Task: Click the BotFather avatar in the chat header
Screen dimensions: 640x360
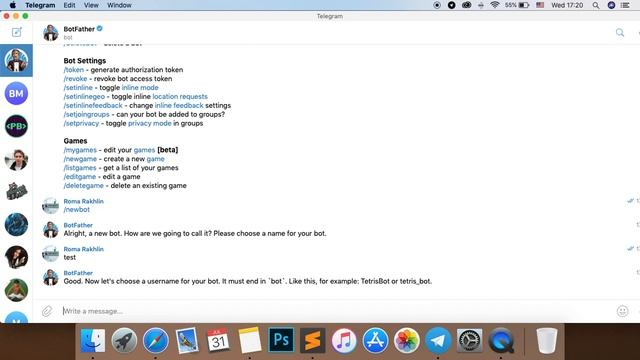Action: click(x=51, y=33)
